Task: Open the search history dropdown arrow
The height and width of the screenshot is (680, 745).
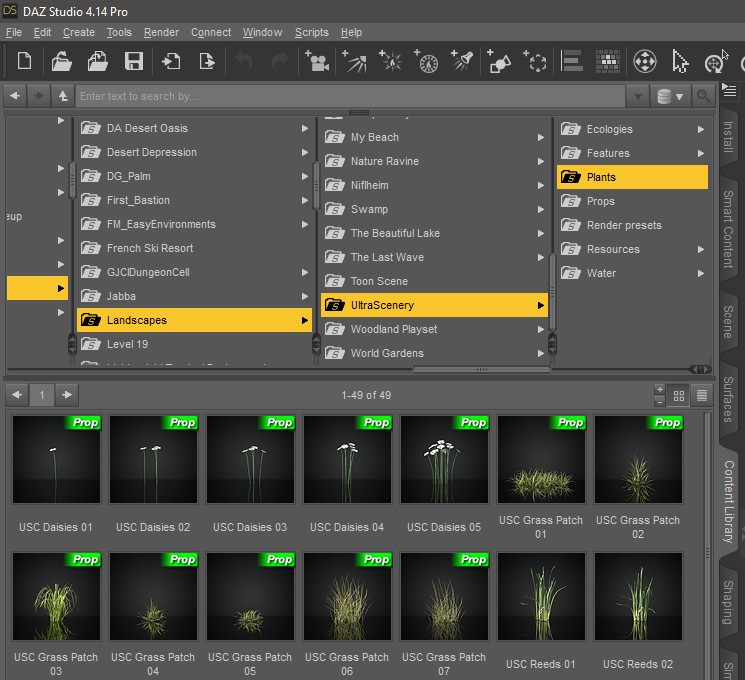Action: (x=638, y=96)
